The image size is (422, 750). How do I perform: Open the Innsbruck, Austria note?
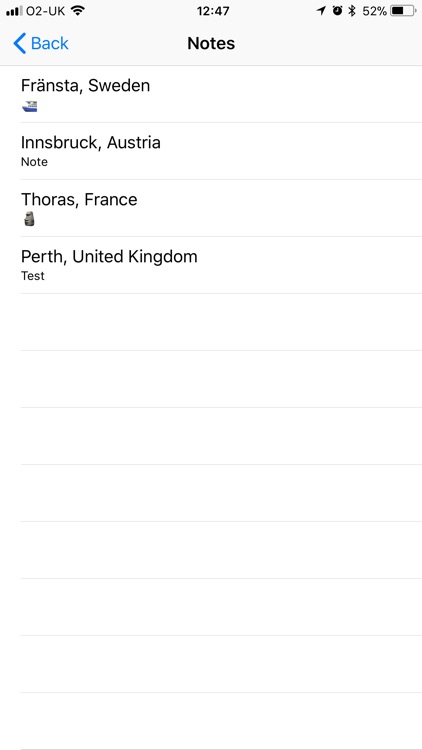click(211, 151)
